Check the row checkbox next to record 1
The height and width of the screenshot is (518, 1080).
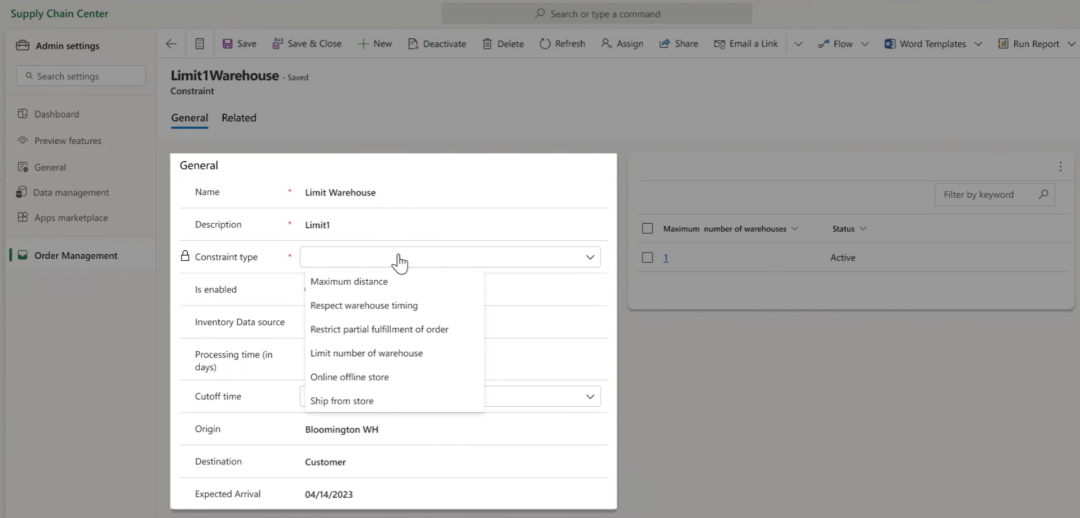[648, 258]
